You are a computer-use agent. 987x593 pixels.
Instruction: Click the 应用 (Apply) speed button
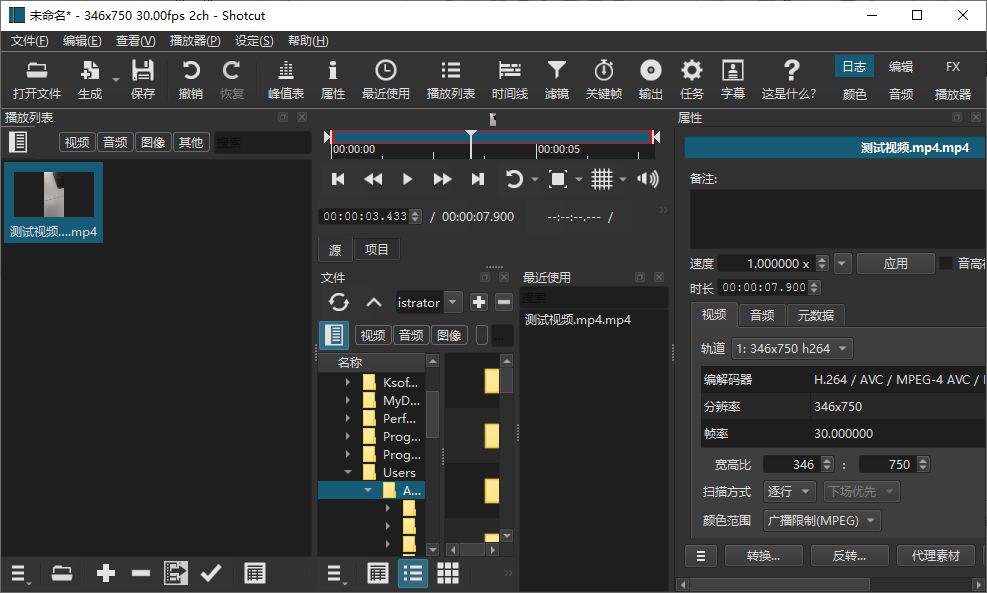click(x=895, y=263)
